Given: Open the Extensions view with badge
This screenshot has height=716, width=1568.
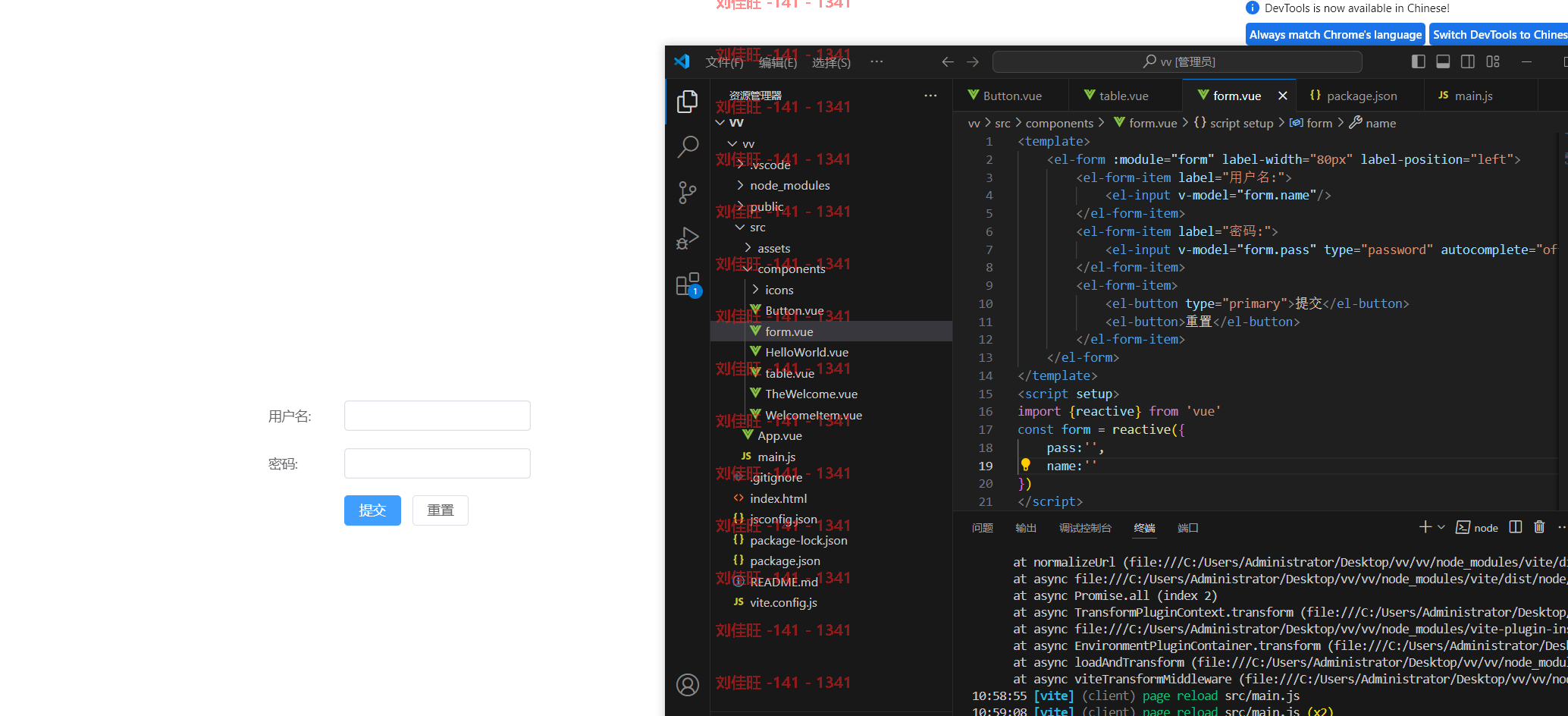Looking at the screenshot, I should [x=688, y=285].
